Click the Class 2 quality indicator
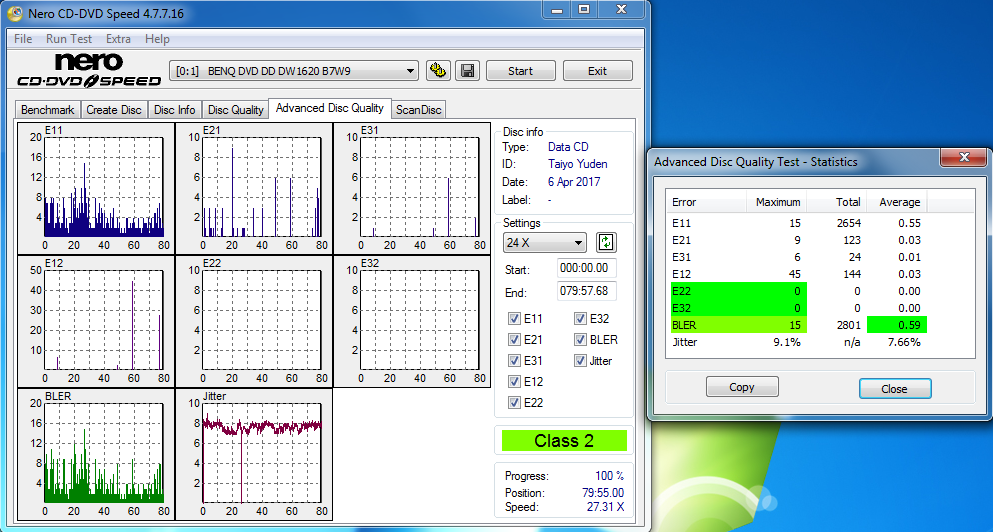This screenshot has width=993, height=532. tap(564, 441)
